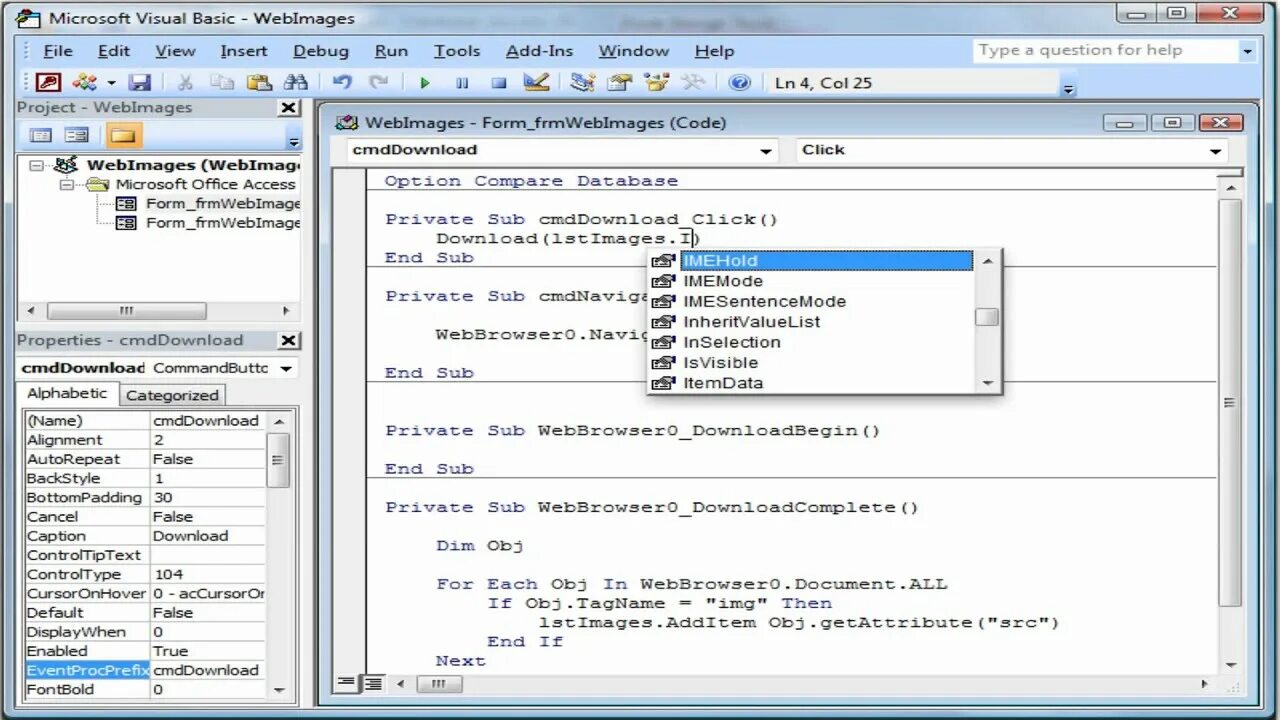Open Object Browser toolbar icon
Viewport: 1280px width, 720px height.
[656, 83]
